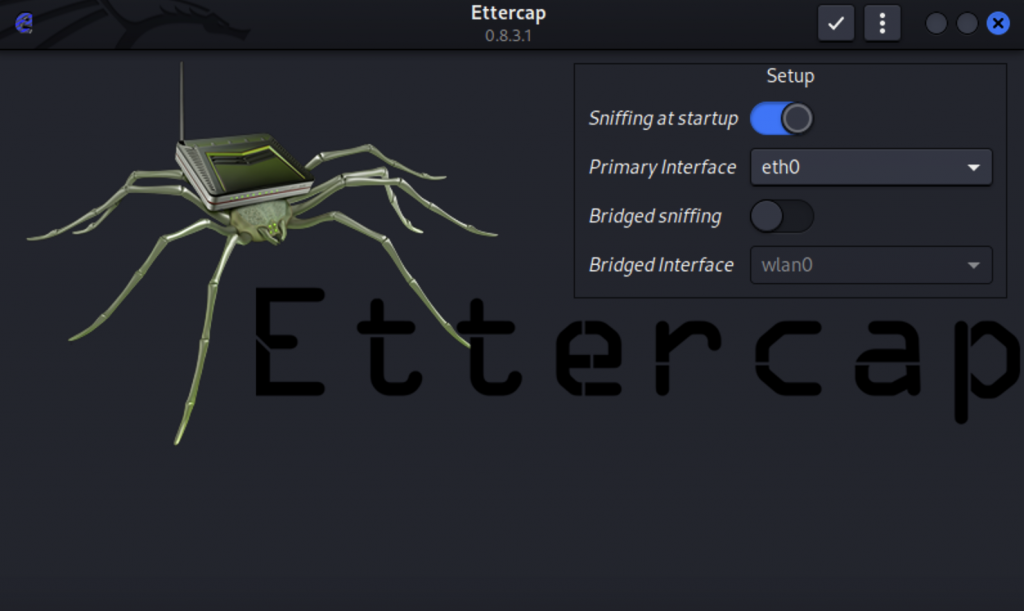This screenshot has height=611, width=1024.
Task: Maximize the Ettercap window
Action: 967,24
